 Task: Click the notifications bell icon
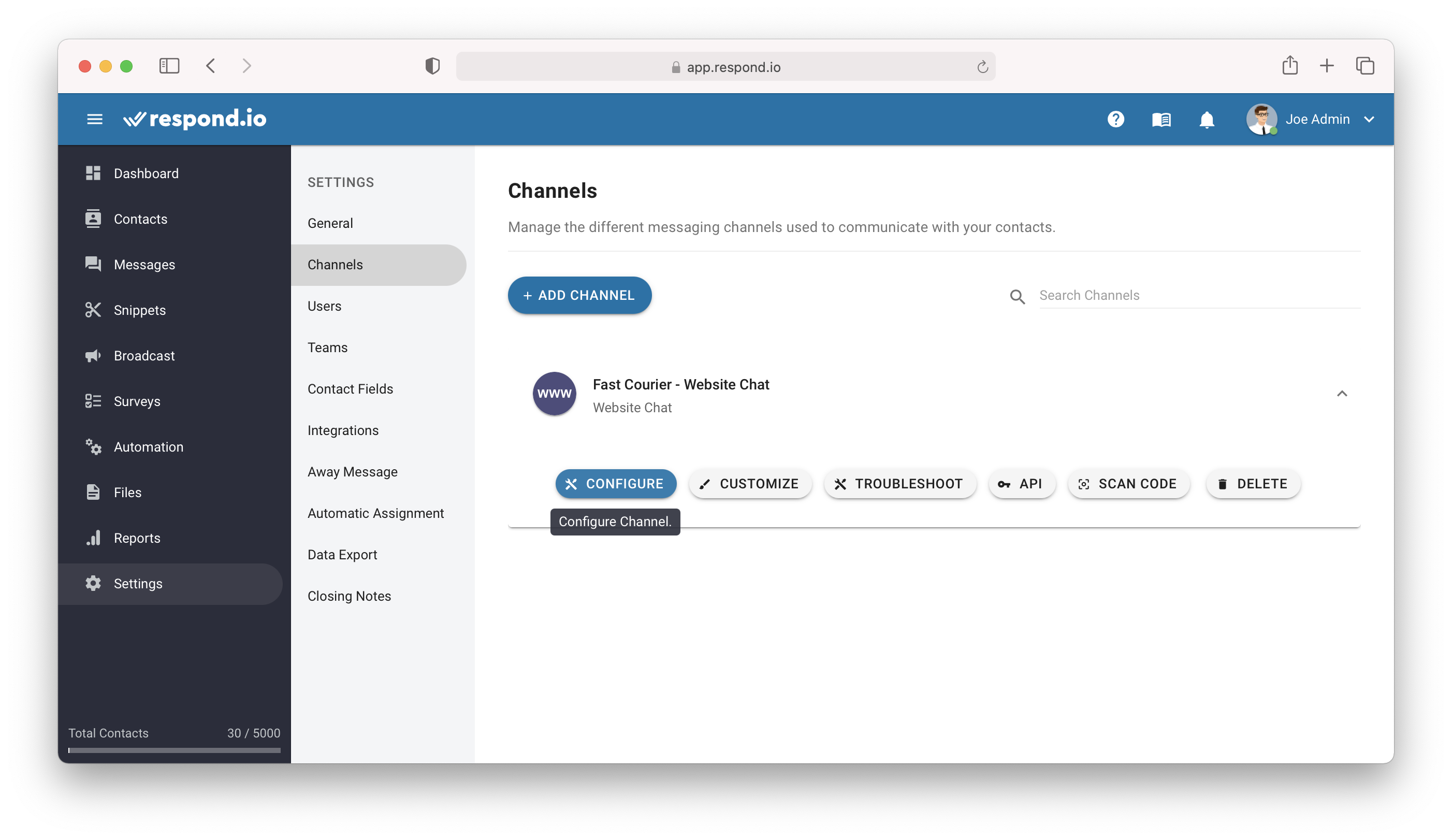click(x=1208, y=118)
